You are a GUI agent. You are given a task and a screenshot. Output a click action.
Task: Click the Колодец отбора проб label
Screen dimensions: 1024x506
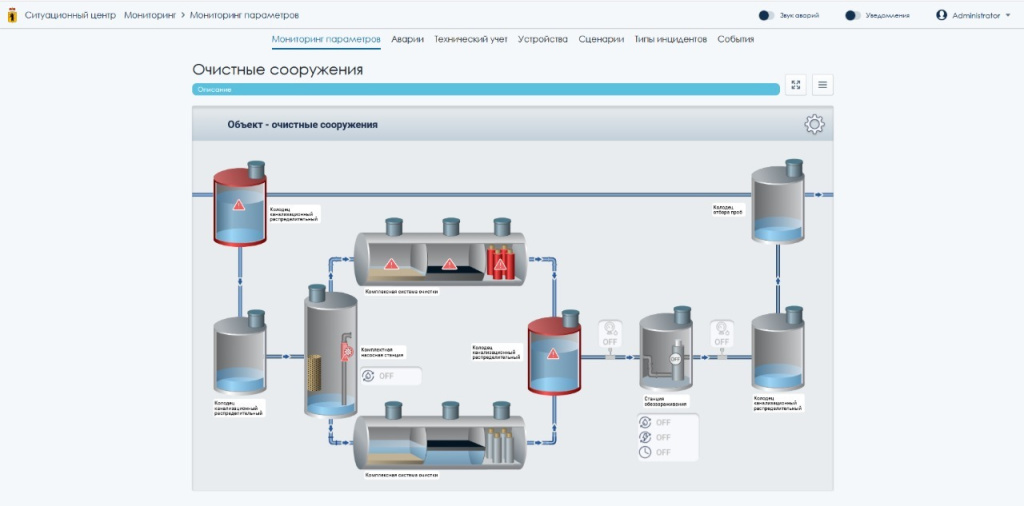(x=728, y=209)
